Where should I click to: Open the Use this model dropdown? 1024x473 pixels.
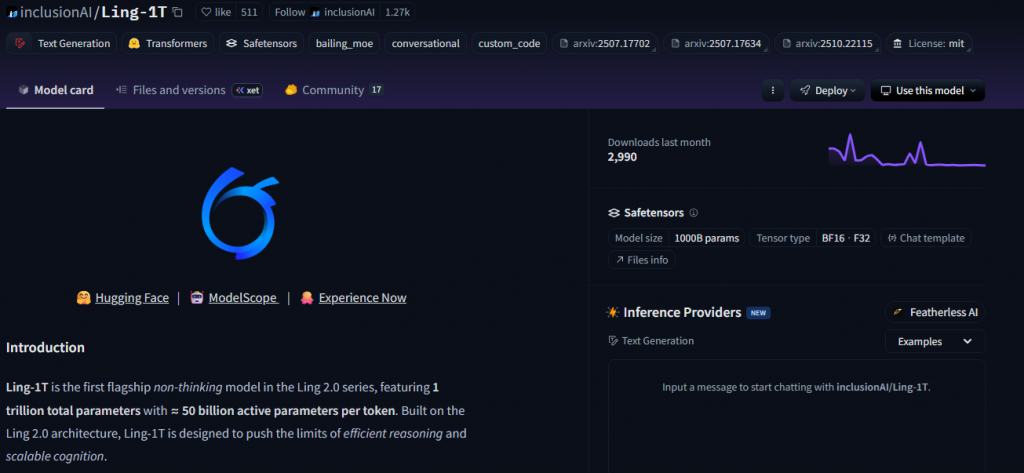928,90
